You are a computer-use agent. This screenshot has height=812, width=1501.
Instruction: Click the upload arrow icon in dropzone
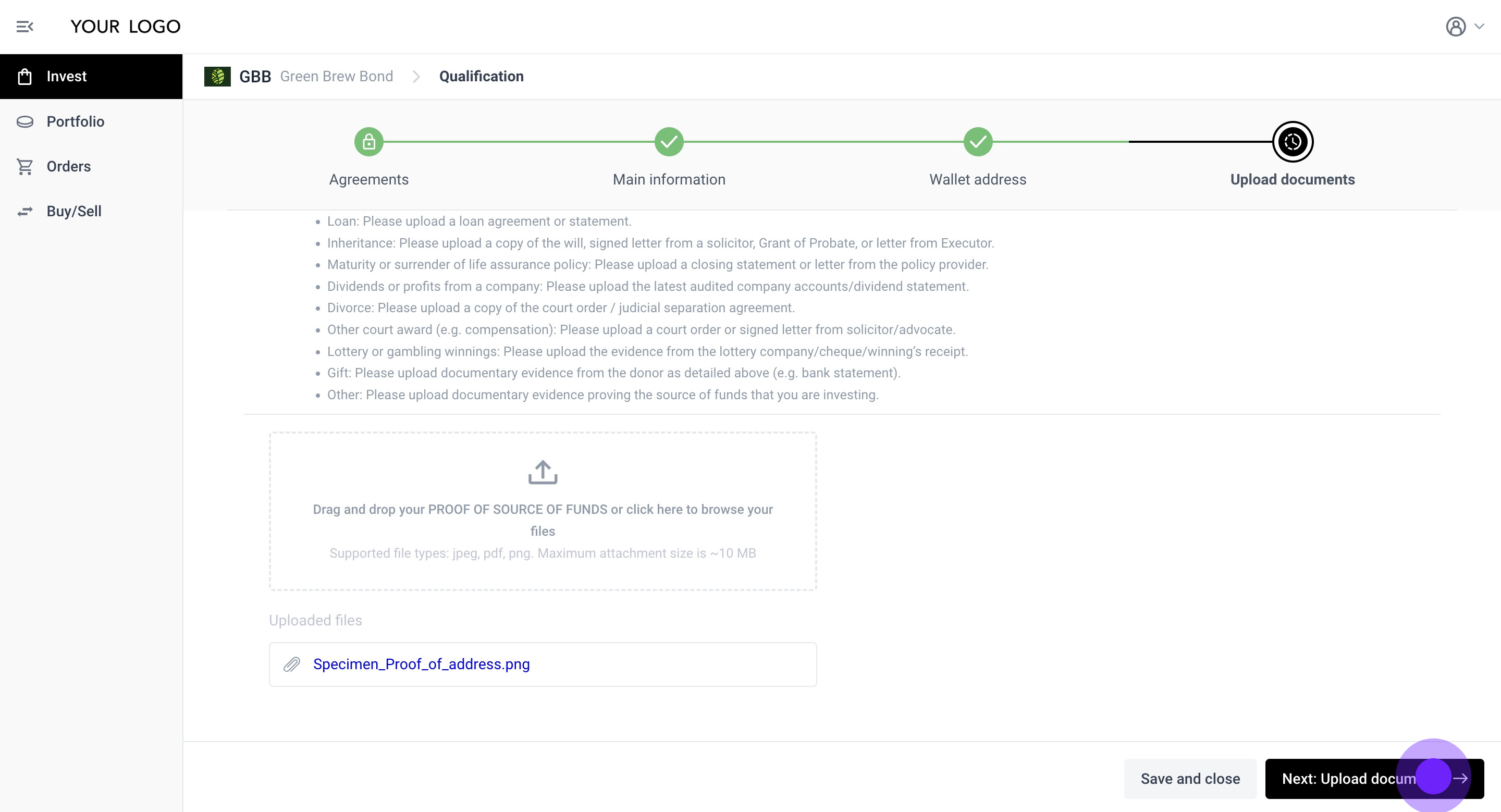tap(543, 472)
